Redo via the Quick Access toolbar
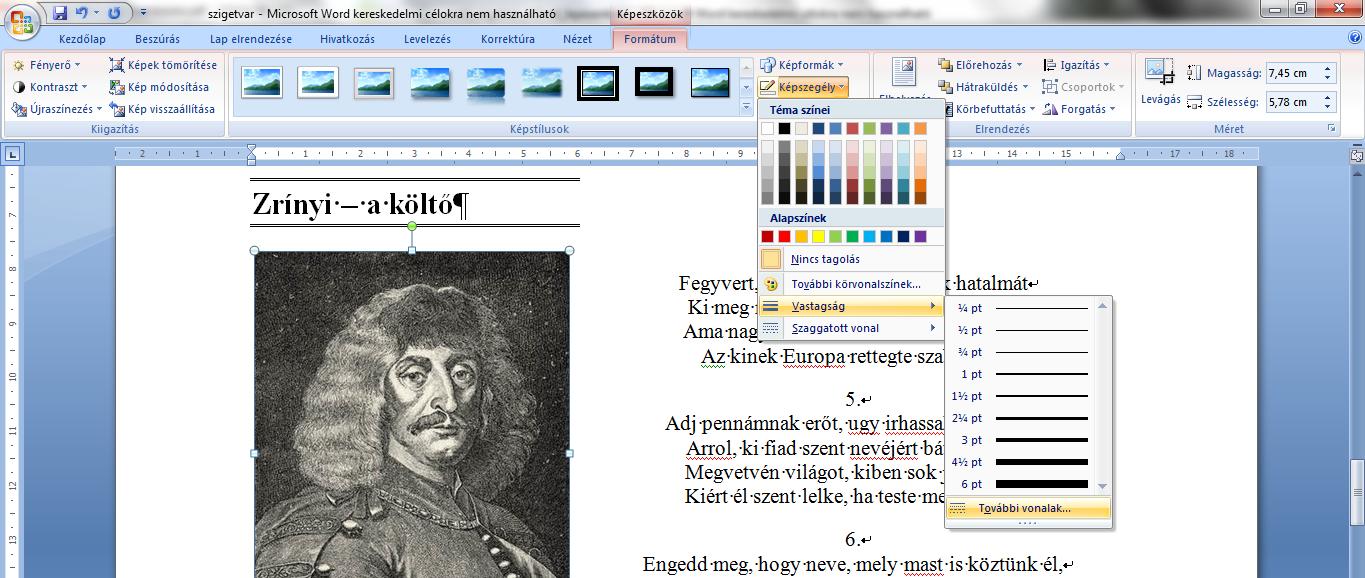 click(114, 13)
